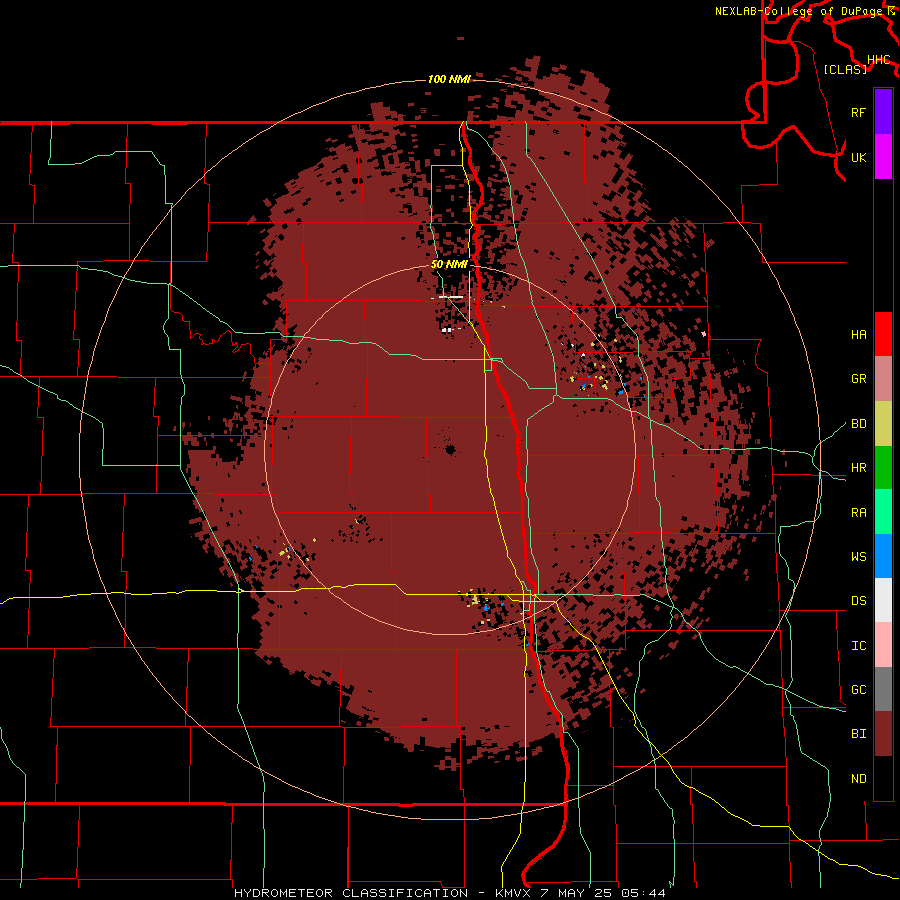900x900 pixels.
Task: Click the KMVX station identifier
Action: [x=513, y=893]
